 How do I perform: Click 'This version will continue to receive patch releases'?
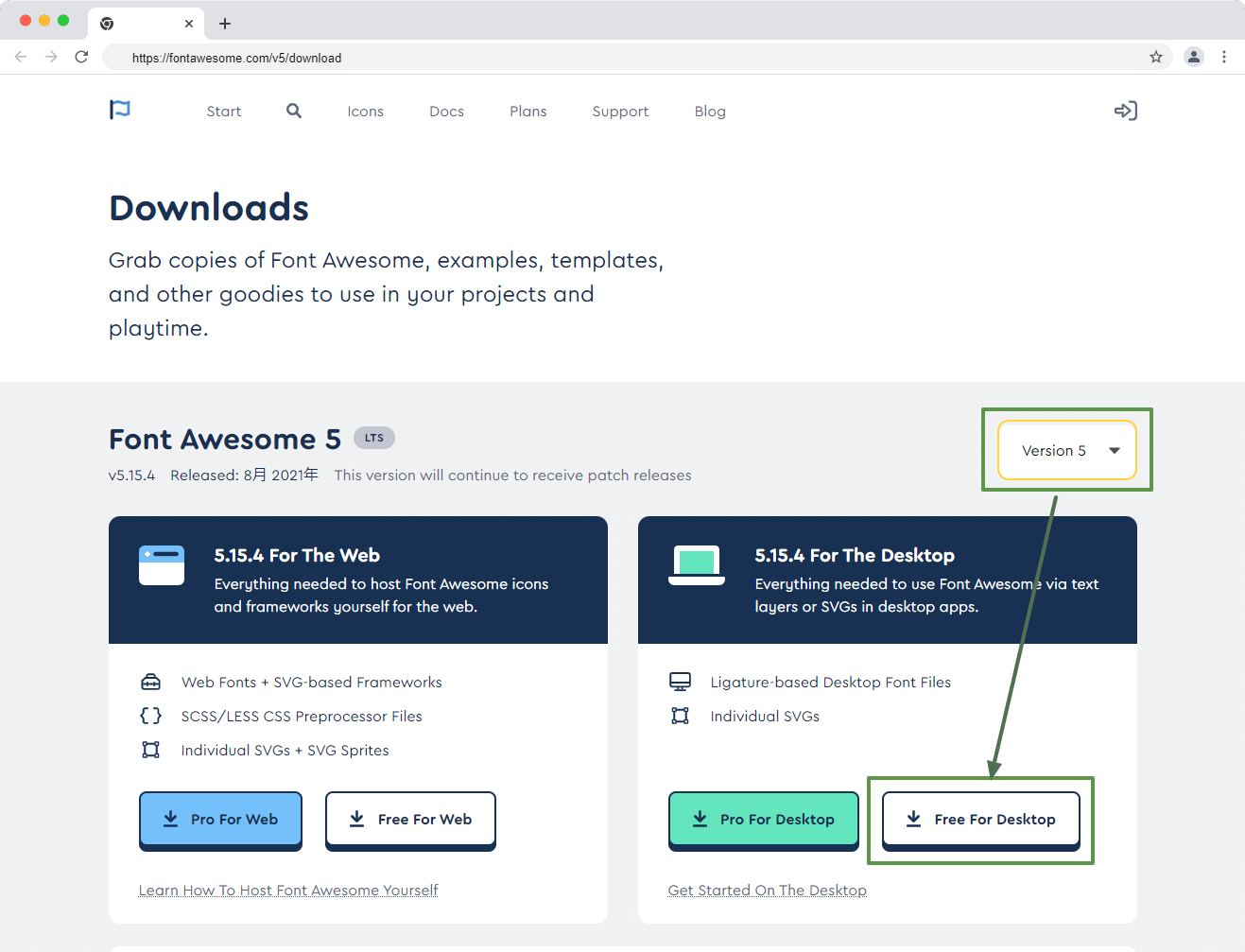(512, 476)
